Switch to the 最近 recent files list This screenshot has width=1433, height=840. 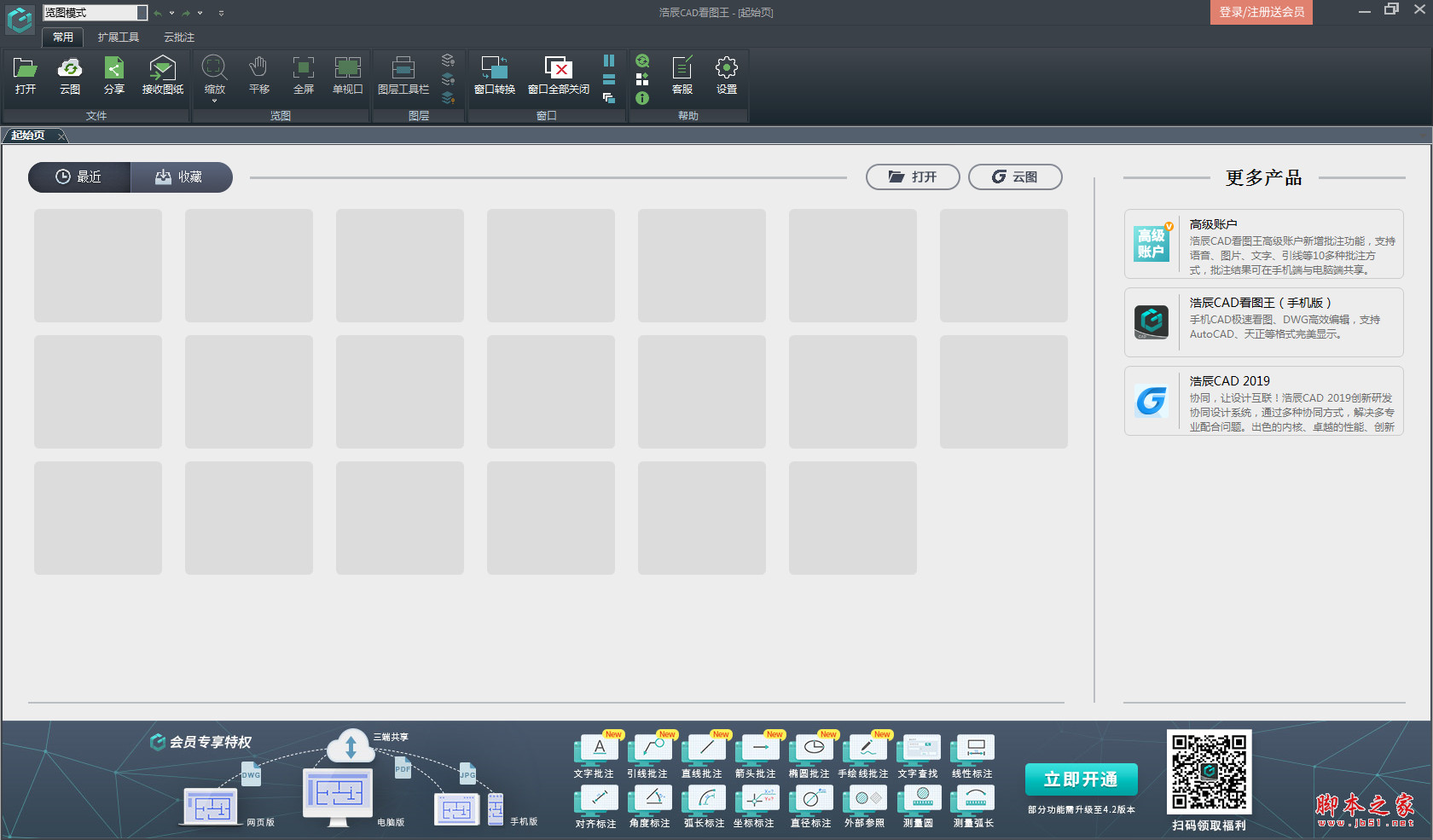pos(79,177)
